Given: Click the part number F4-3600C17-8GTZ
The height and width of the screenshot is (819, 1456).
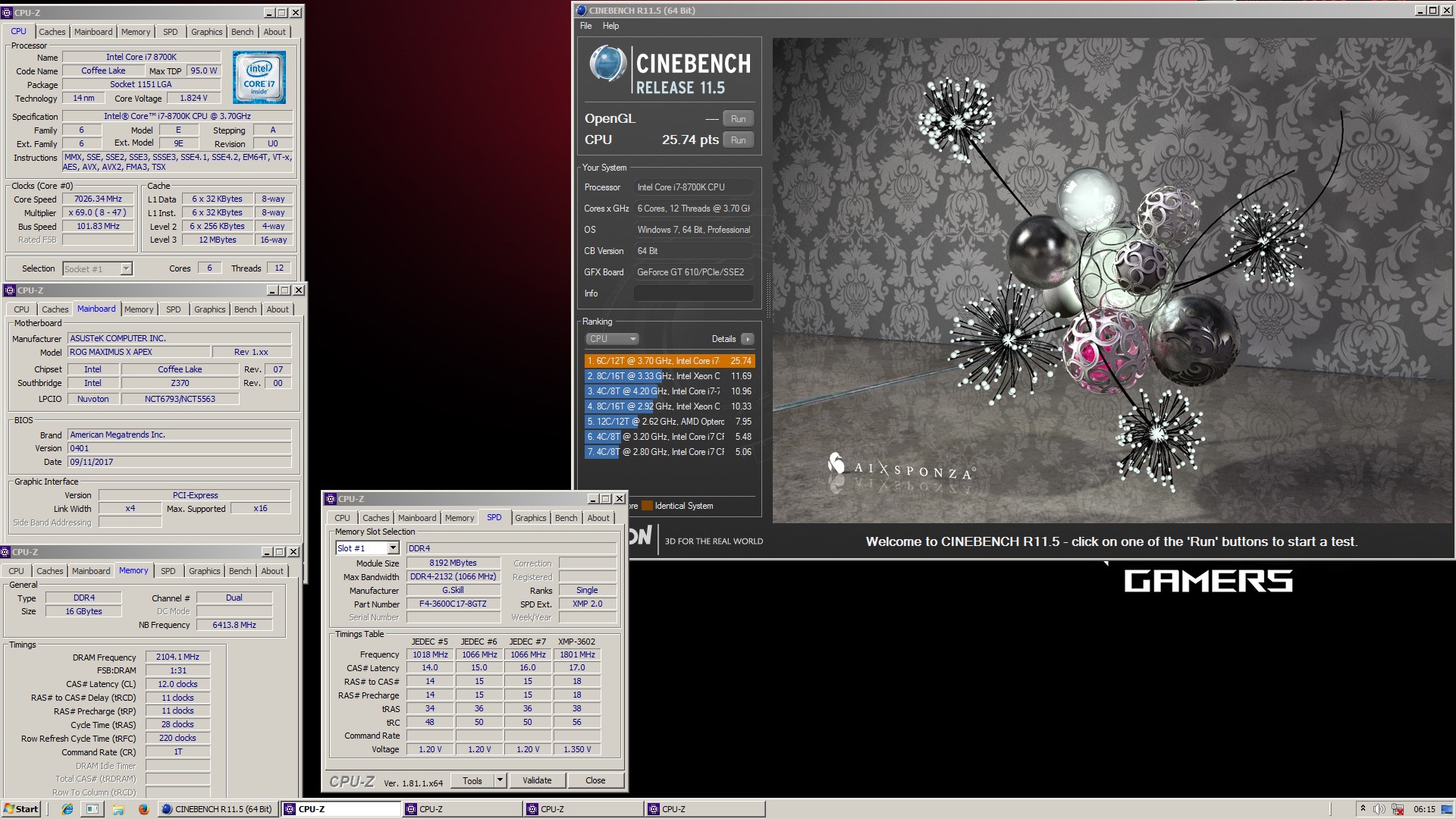Looking at the screenshot, I should click(453, 604).
